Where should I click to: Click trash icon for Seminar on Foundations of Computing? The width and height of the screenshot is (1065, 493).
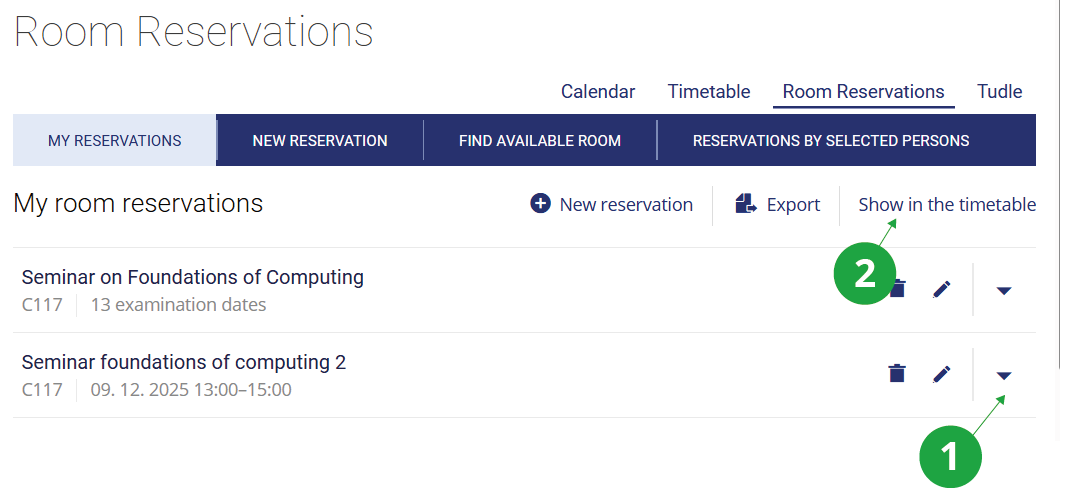click(x=899, y=289)
